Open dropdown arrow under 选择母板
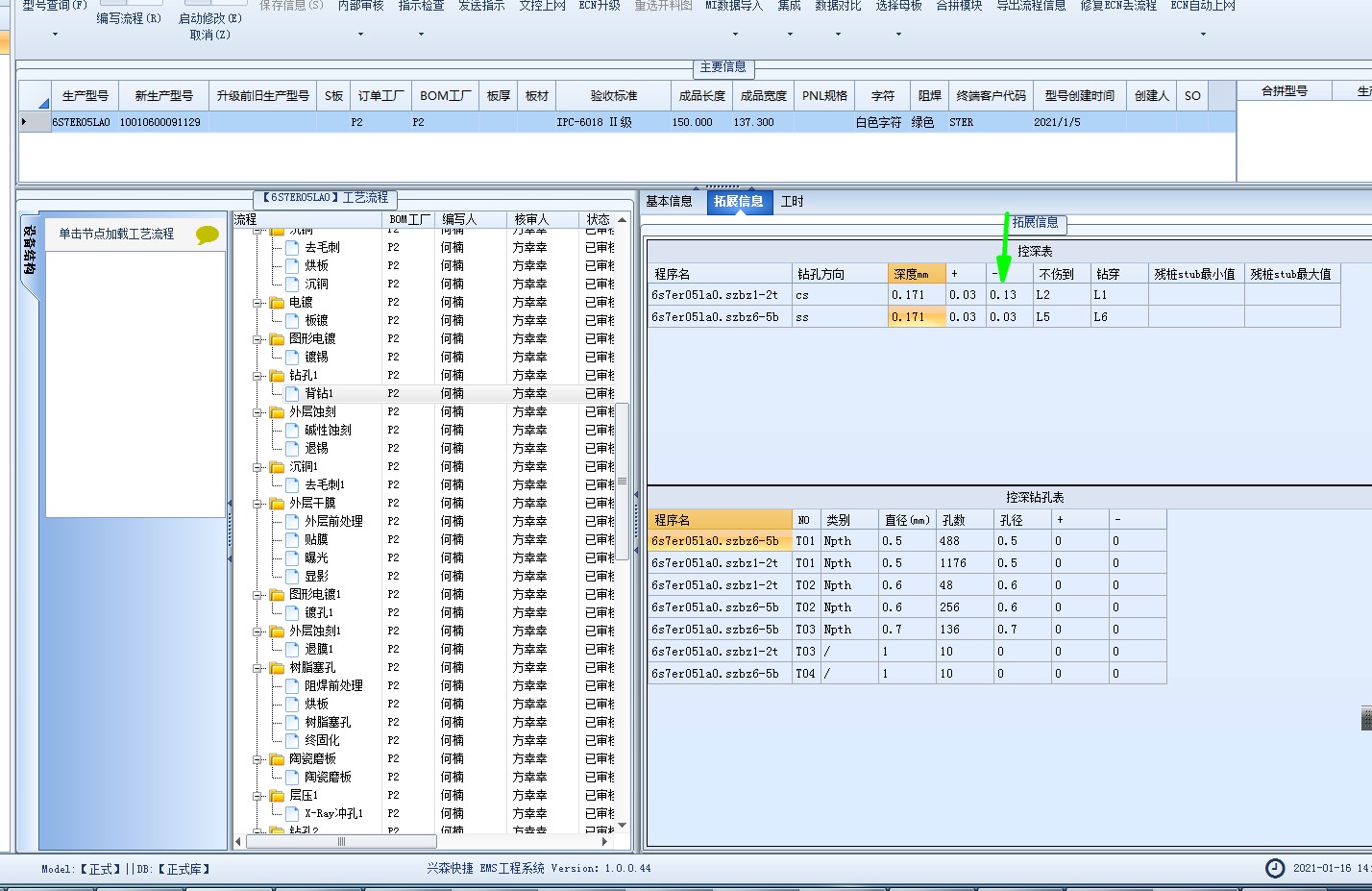The width and height of the screenshot is (1372, 891). point(898,35)
